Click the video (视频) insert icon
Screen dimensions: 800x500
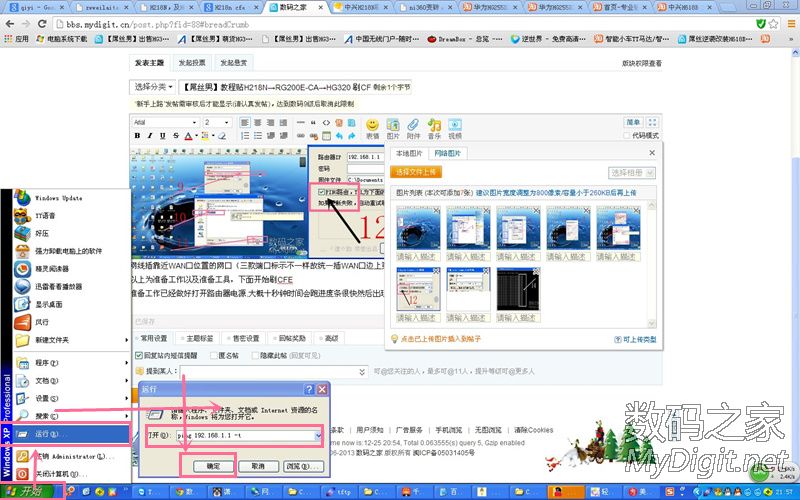pyautogui.click(x=455, y=125)
